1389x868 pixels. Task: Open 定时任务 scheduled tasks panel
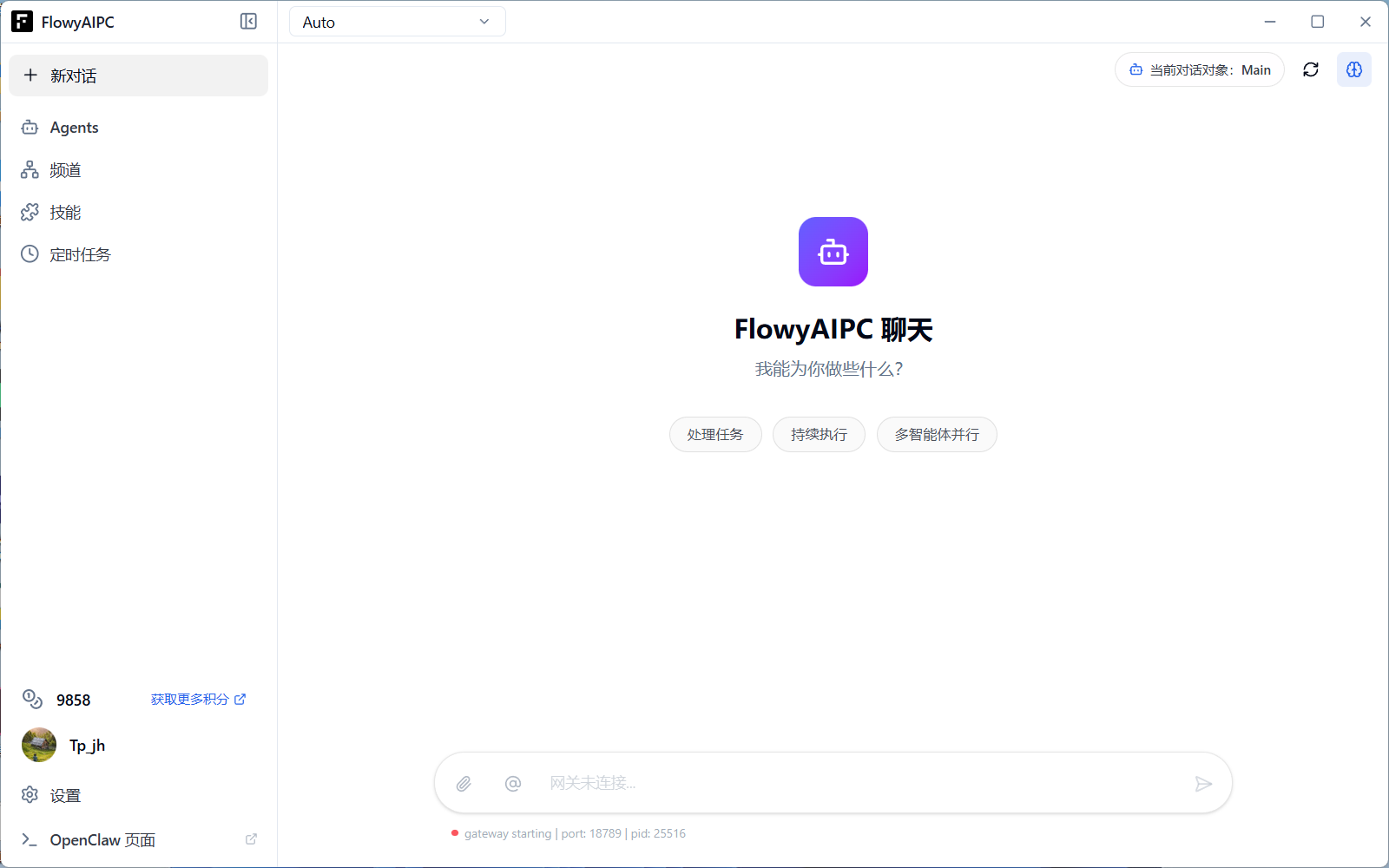point(80,253)
